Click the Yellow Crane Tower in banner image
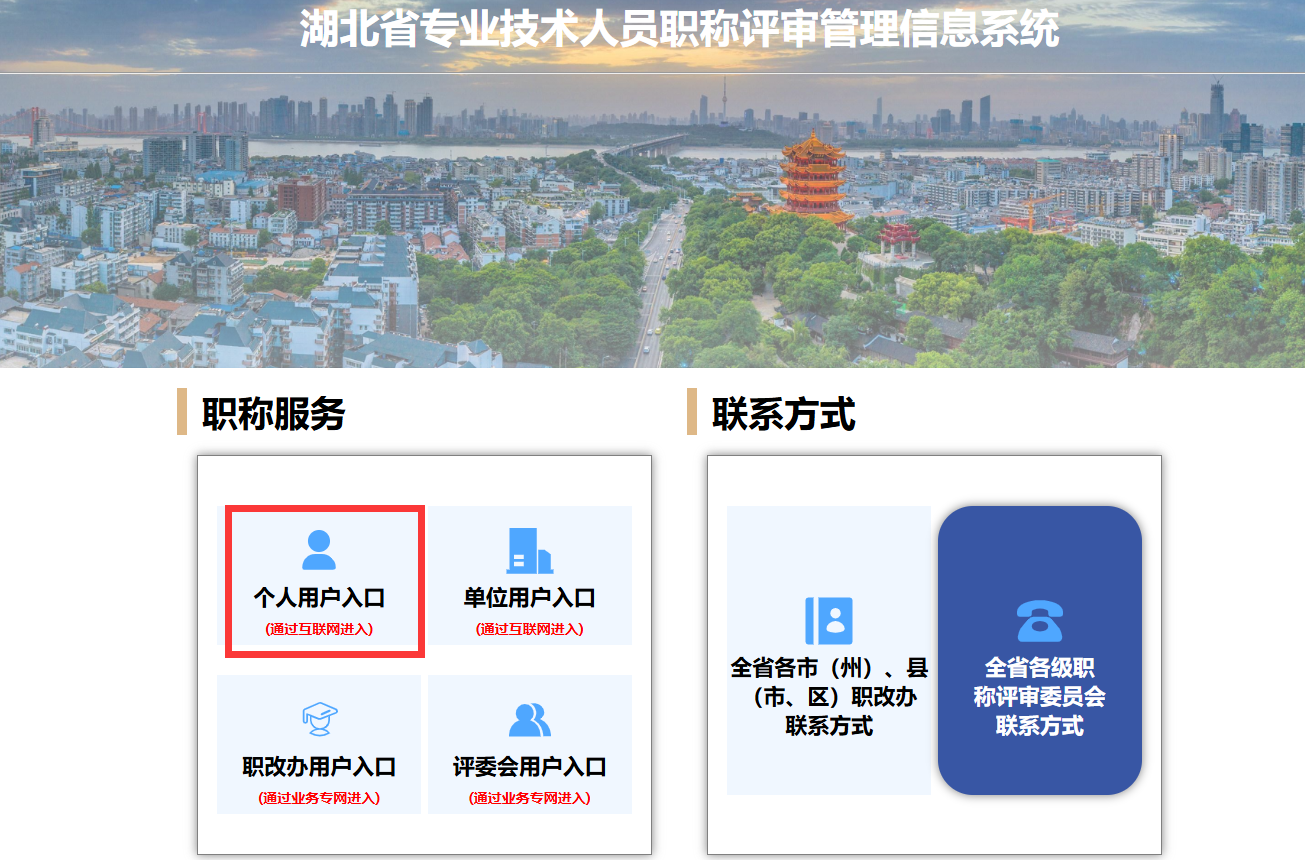 point(812,180)
